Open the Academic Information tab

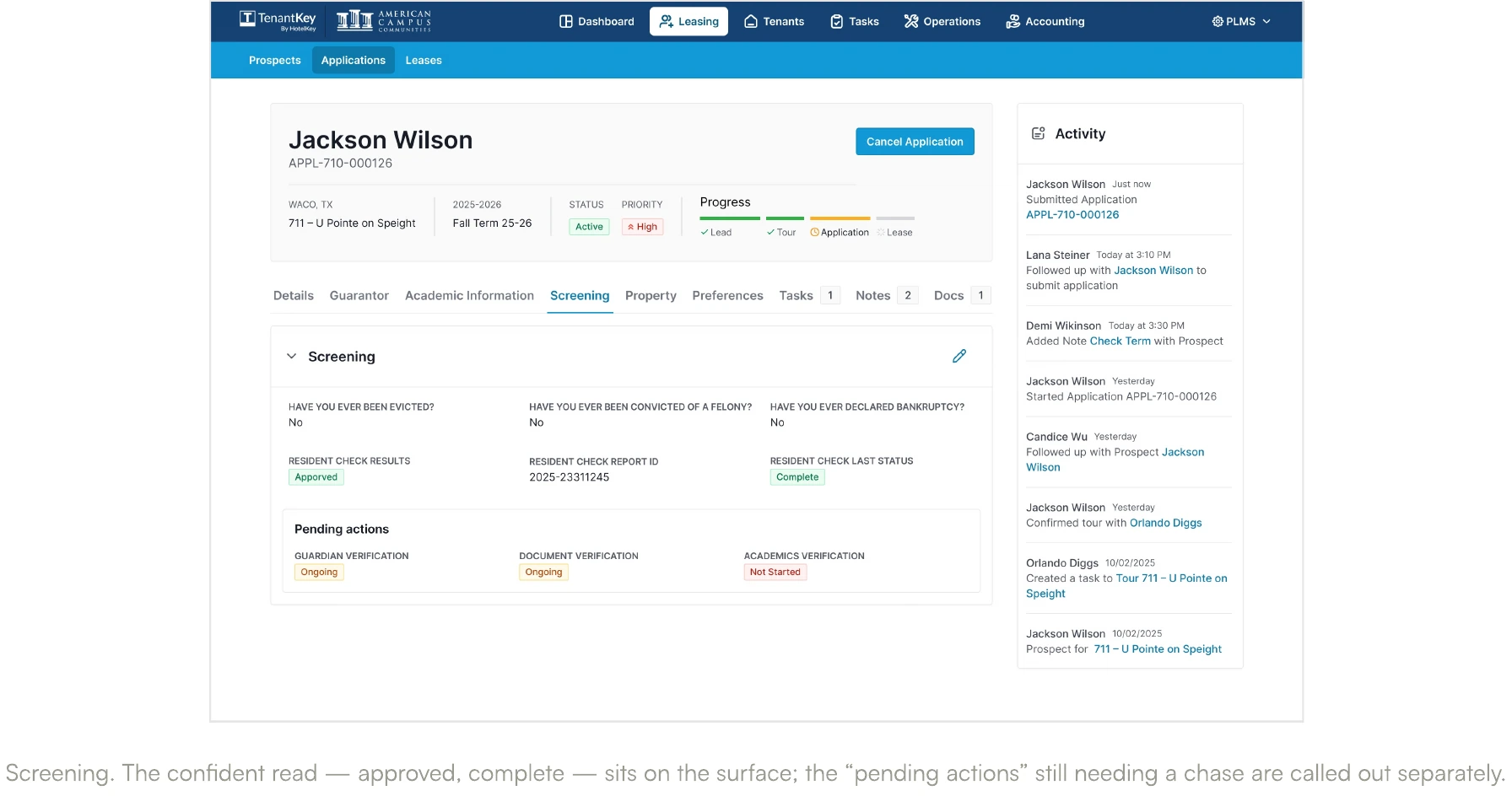tap(469, 295)
